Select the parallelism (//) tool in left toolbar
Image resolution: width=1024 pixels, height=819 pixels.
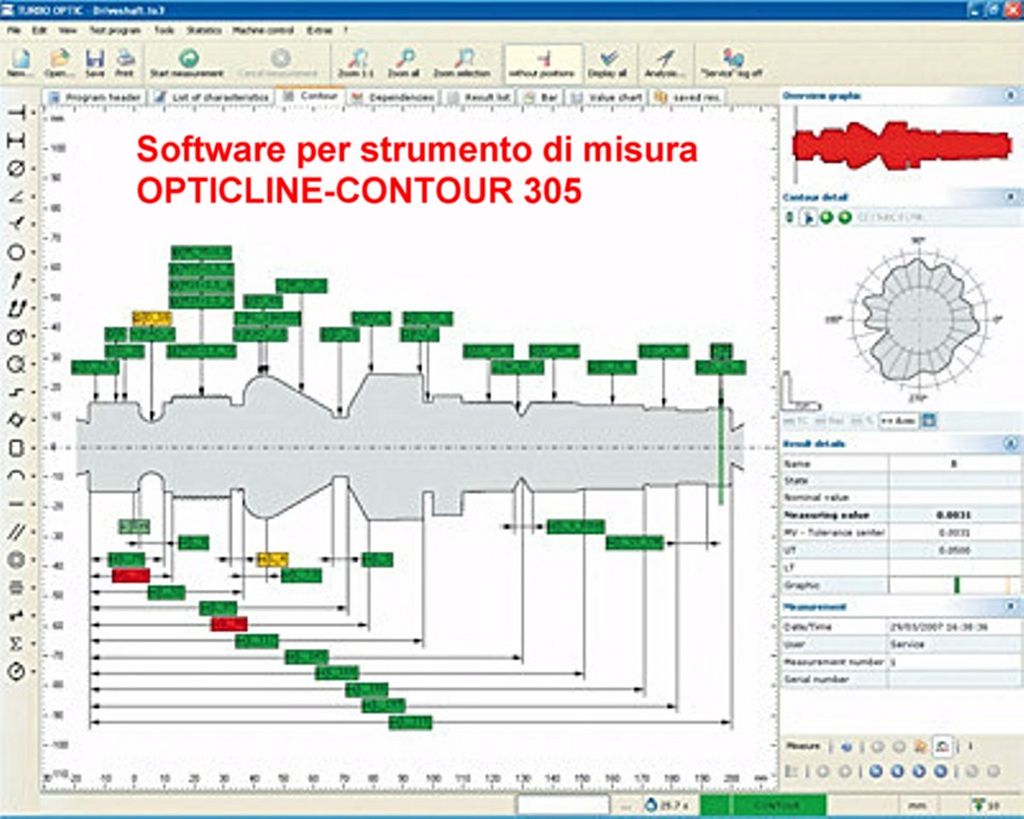(16, 532)
